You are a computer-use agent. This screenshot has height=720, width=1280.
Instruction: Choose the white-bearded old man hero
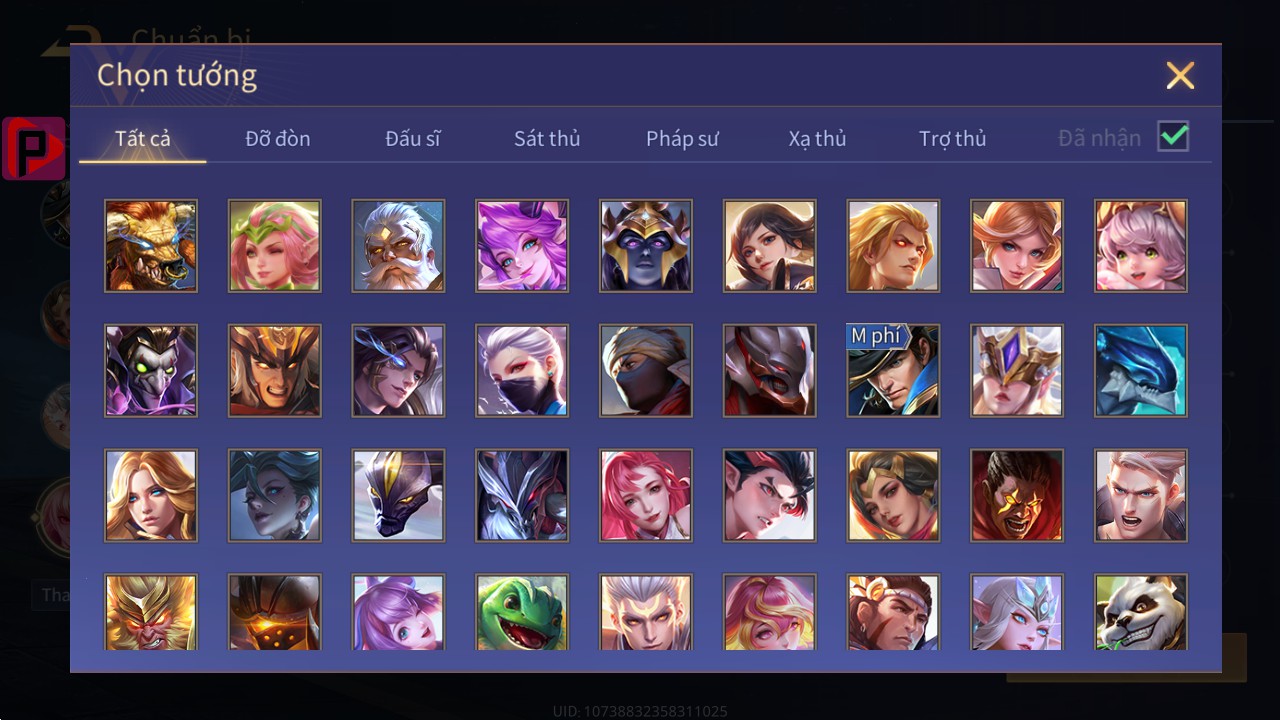pos(398,246)
